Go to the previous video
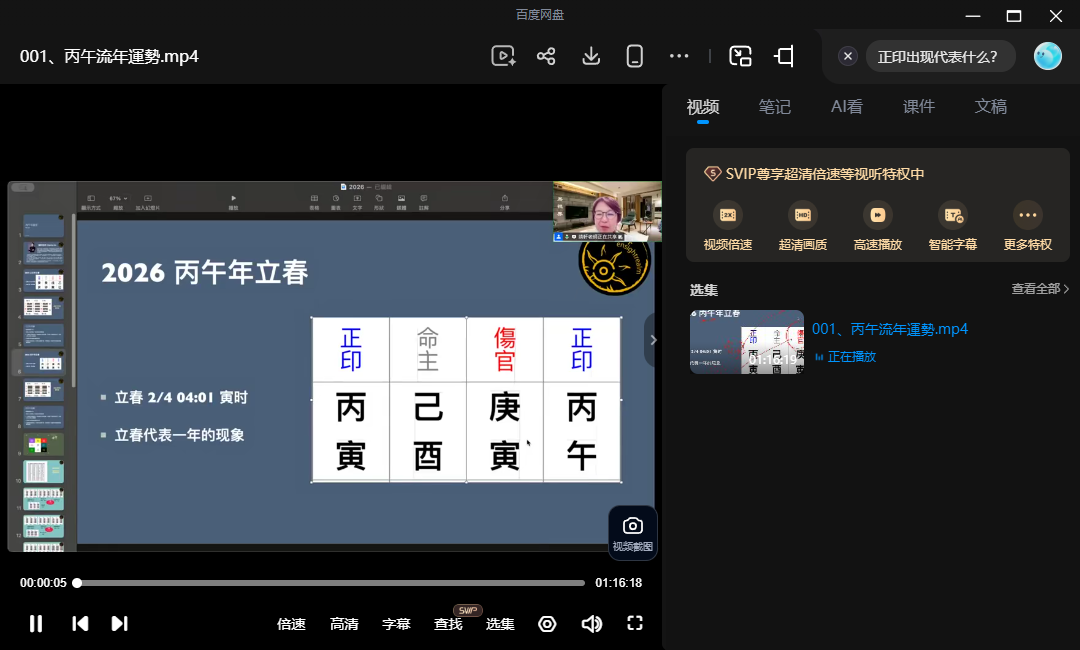1080x650 pixels. tap(80, 624)
